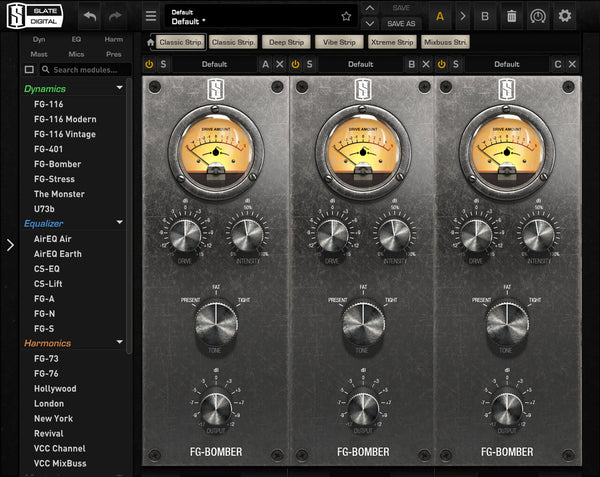Select FG-Stress in the module list

(x=54, y=179)
